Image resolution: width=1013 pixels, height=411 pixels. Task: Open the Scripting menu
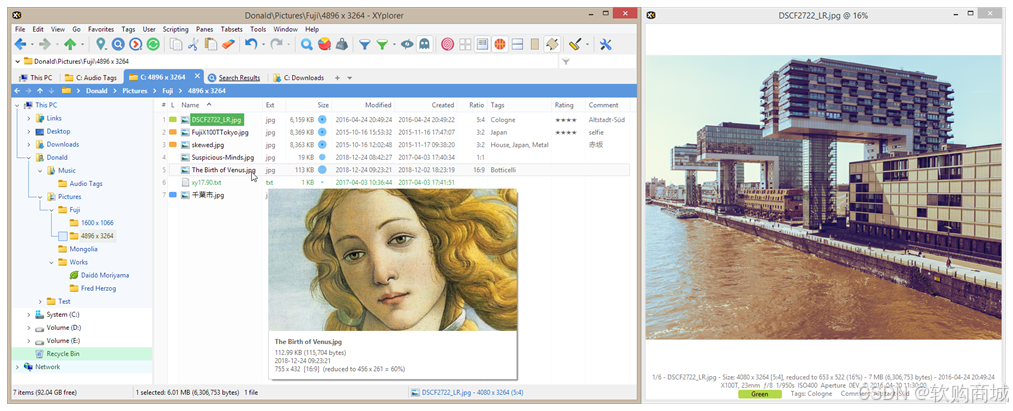pos(175,29)
